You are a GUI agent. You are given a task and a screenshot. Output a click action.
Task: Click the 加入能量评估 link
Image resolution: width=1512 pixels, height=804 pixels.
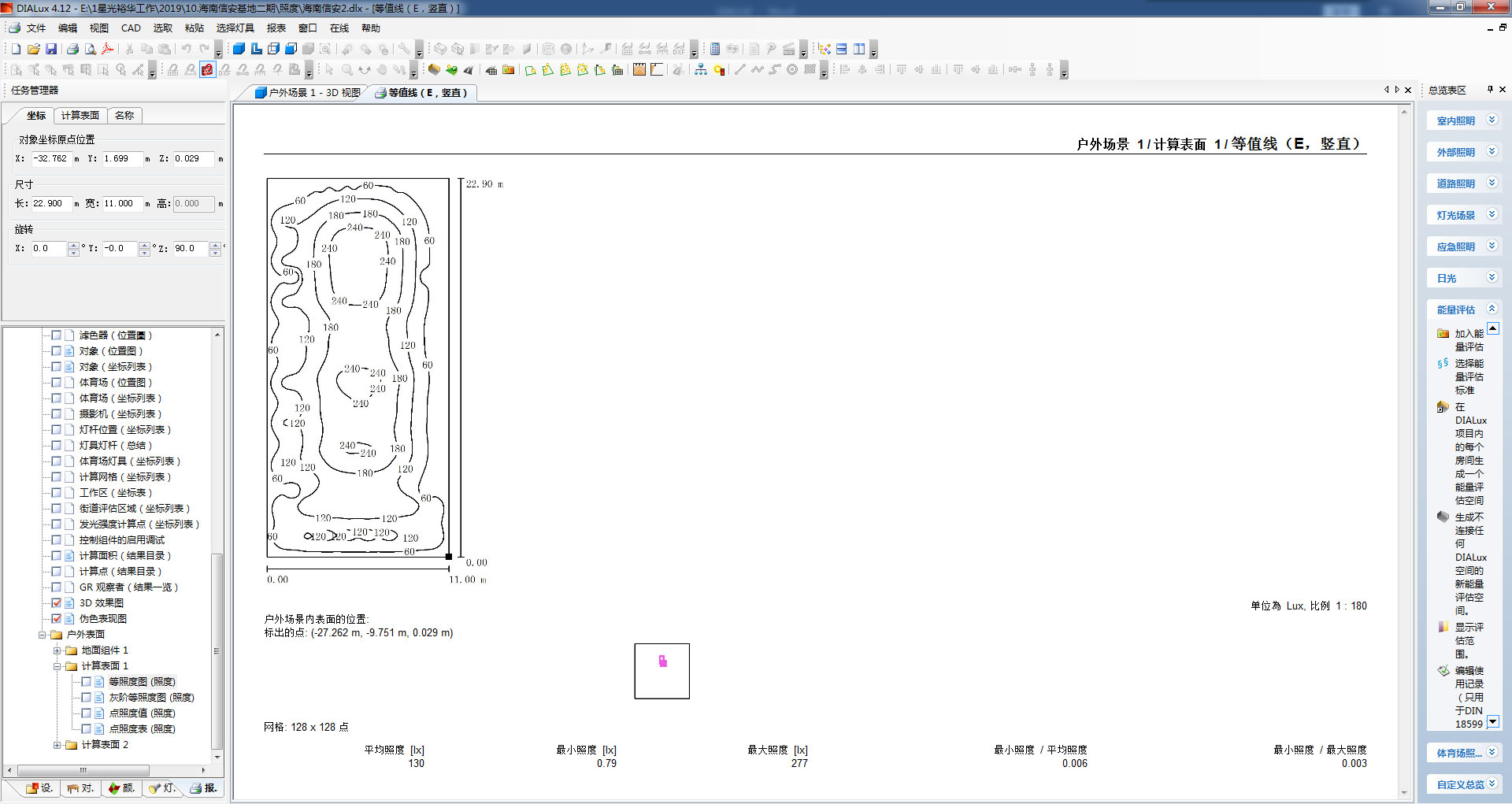[x=1468, y=340]
